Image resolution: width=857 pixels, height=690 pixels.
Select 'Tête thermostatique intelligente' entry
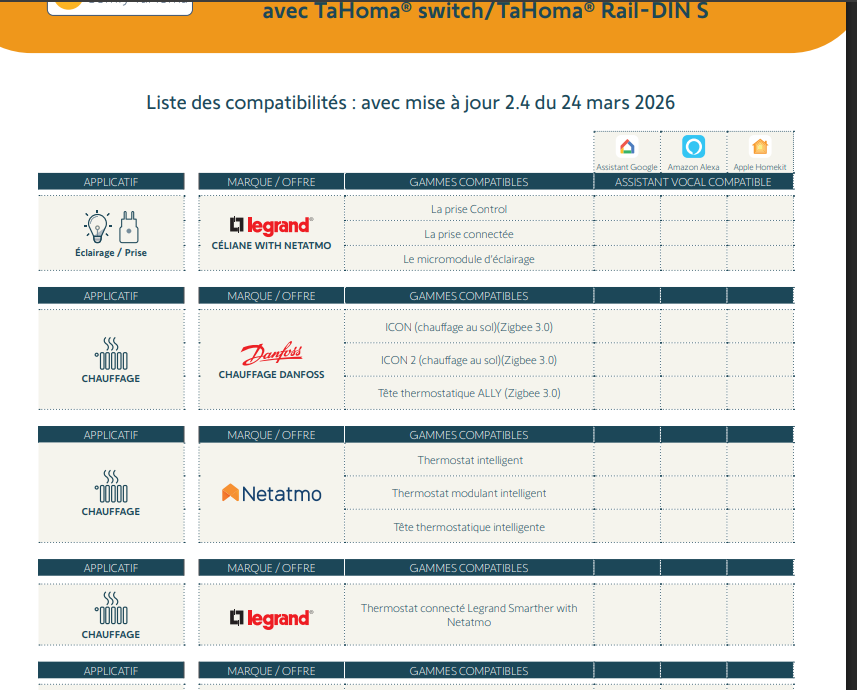[469, 527]
